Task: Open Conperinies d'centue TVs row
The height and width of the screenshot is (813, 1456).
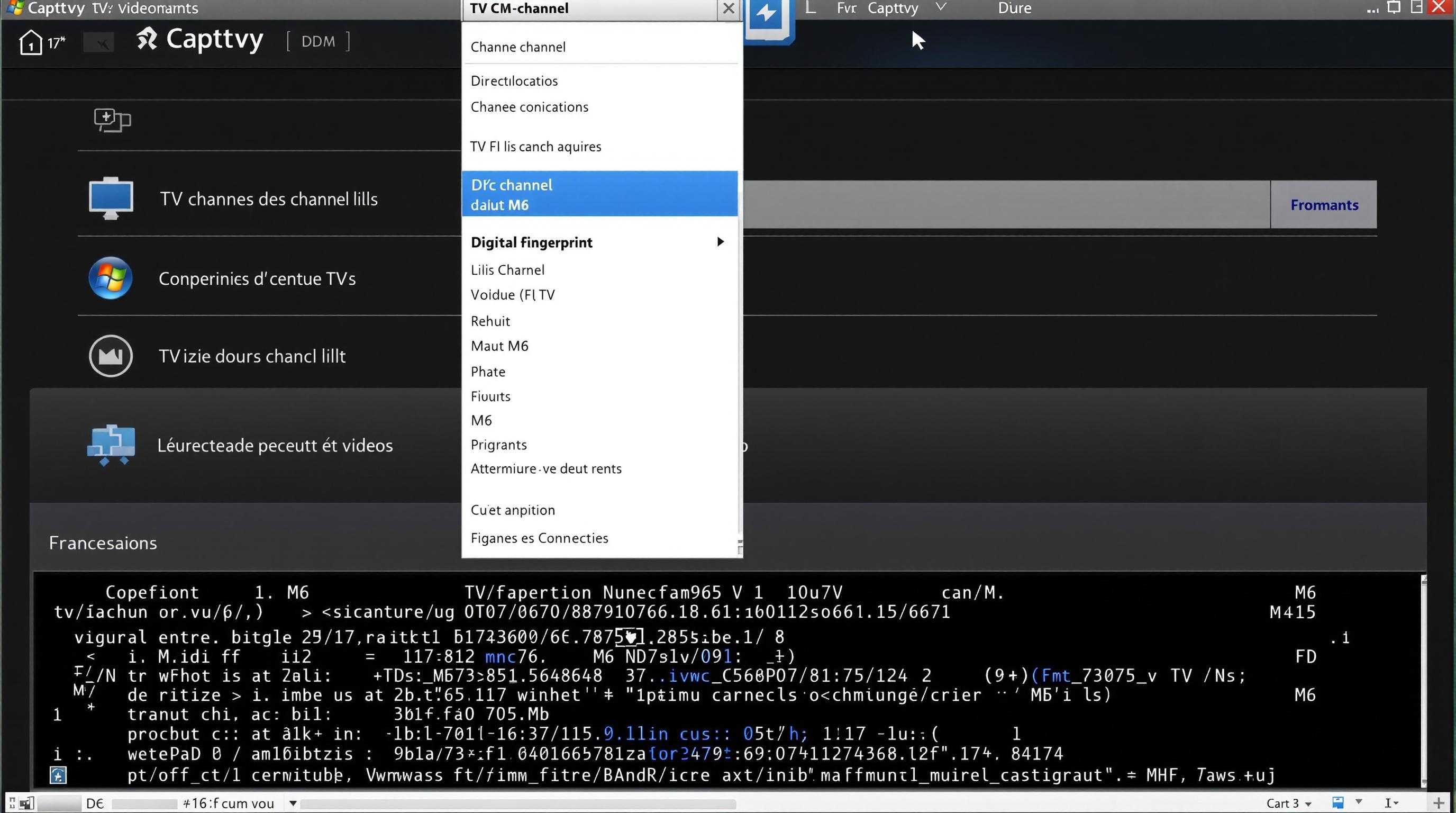Action: (x=257, y=279)
